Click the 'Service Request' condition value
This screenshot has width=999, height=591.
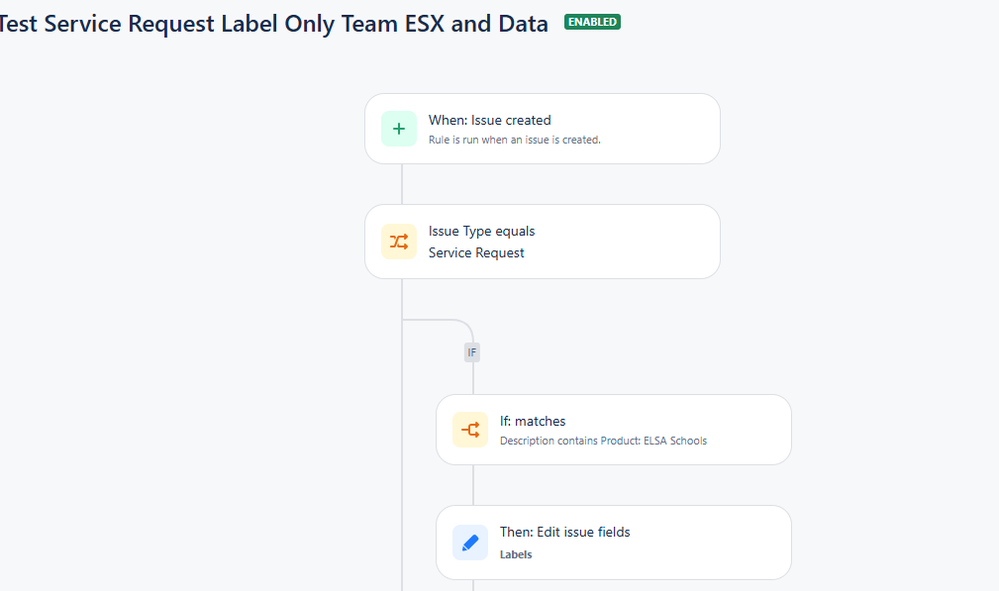click(476, 253)
